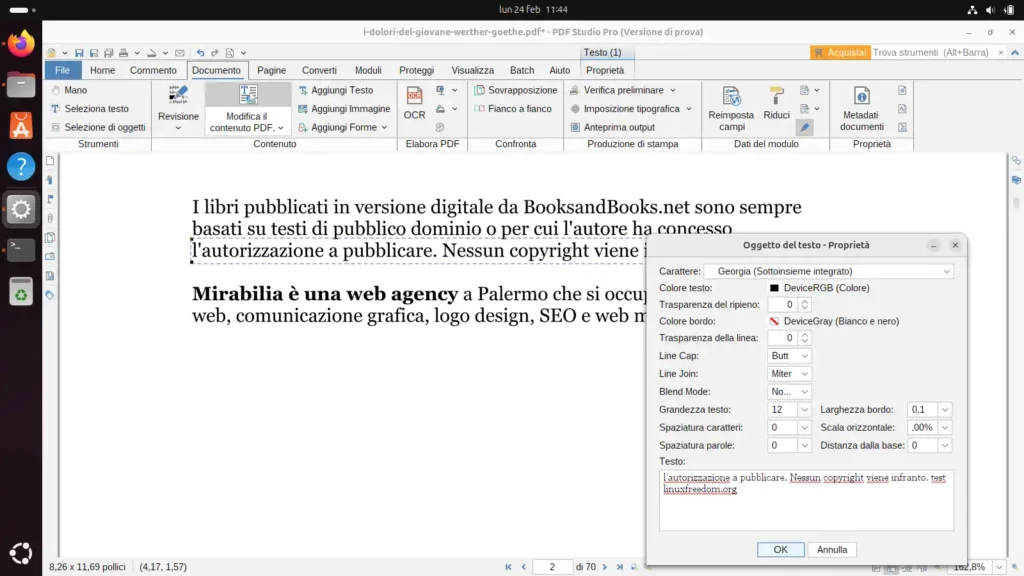
Task: Open the Batch menu tab
Action: point(525,70)
